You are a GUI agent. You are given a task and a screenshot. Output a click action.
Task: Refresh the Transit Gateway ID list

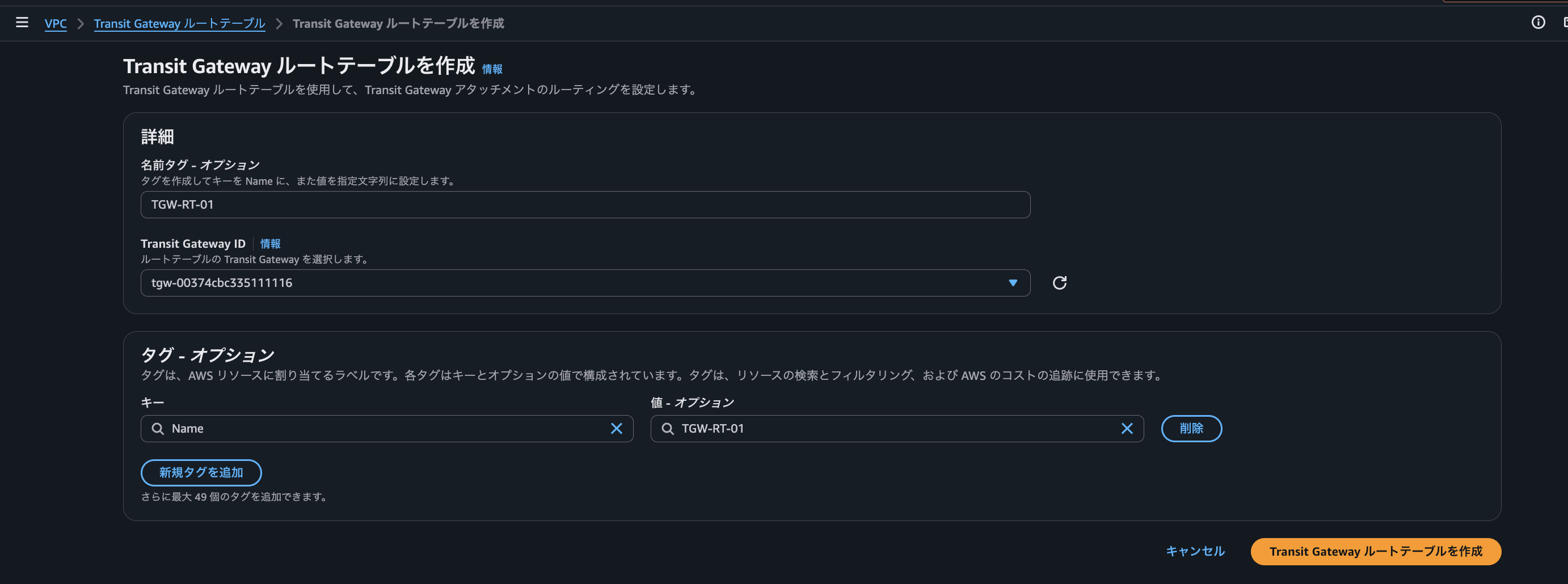tap(1059, 282)
